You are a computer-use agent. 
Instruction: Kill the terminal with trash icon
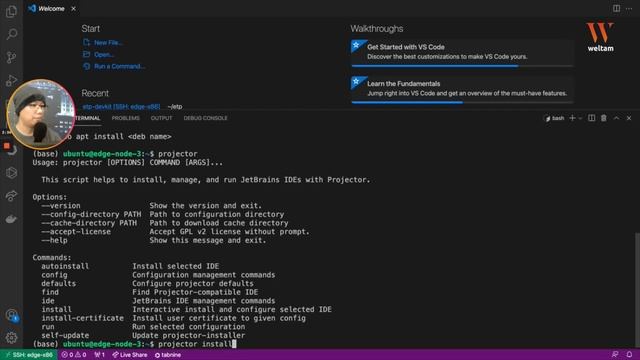click(604, 118)
